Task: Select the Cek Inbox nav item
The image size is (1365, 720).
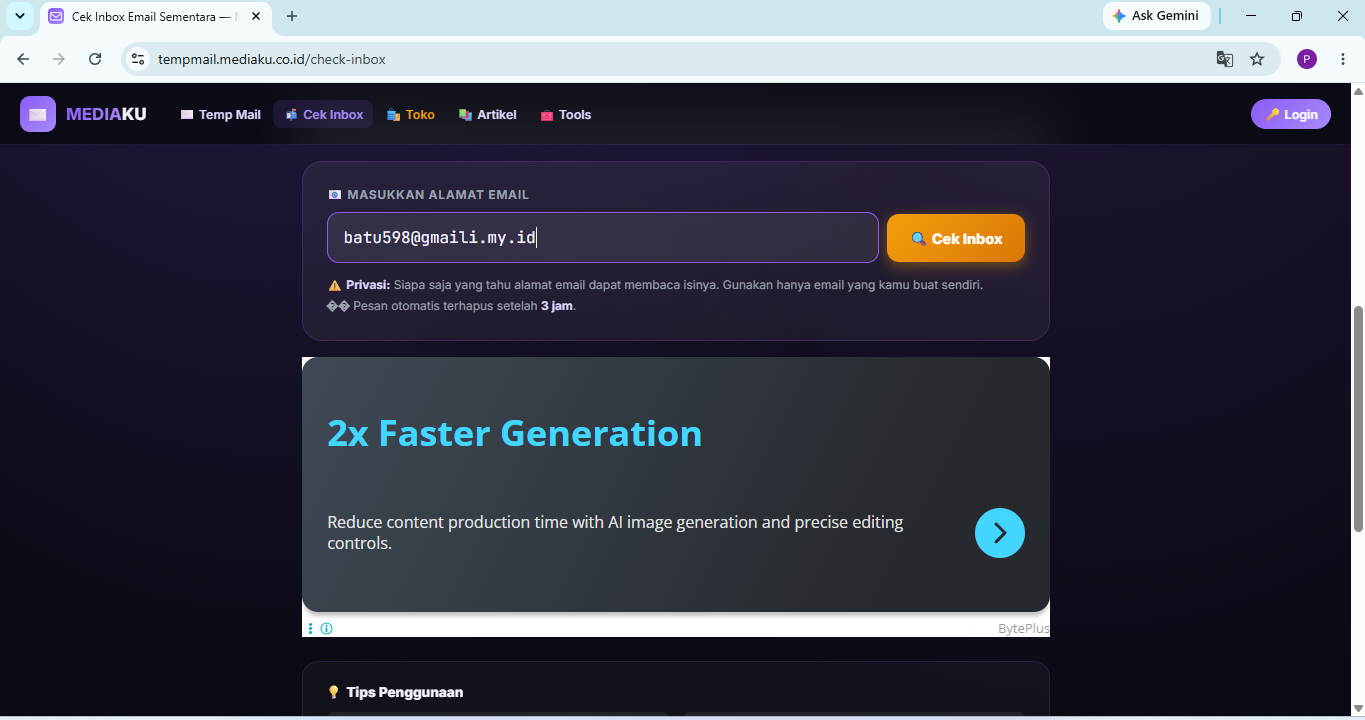Action: pos(323,115)
